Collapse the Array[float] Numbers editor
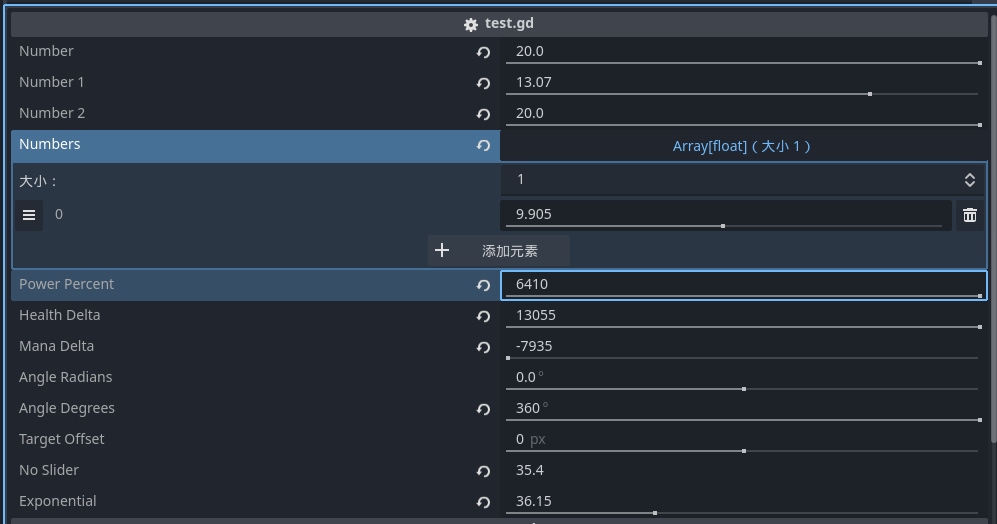The image size is (997, 524). 741,146
